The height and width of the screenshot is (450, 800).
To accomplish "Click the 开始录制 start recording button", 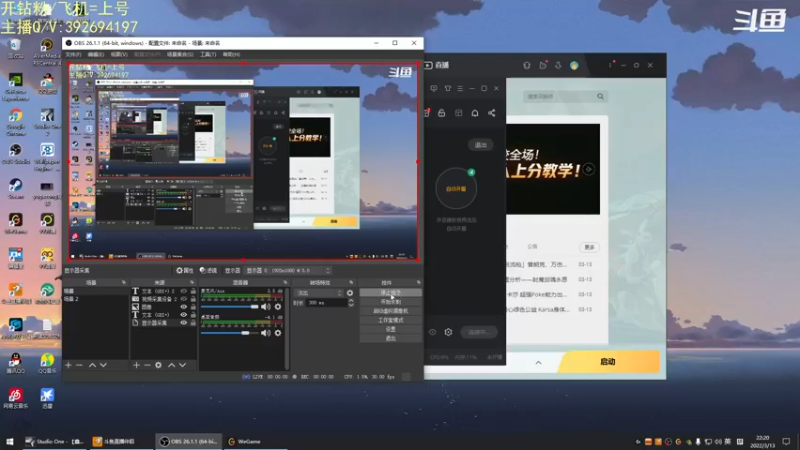I will click(390, 302).
